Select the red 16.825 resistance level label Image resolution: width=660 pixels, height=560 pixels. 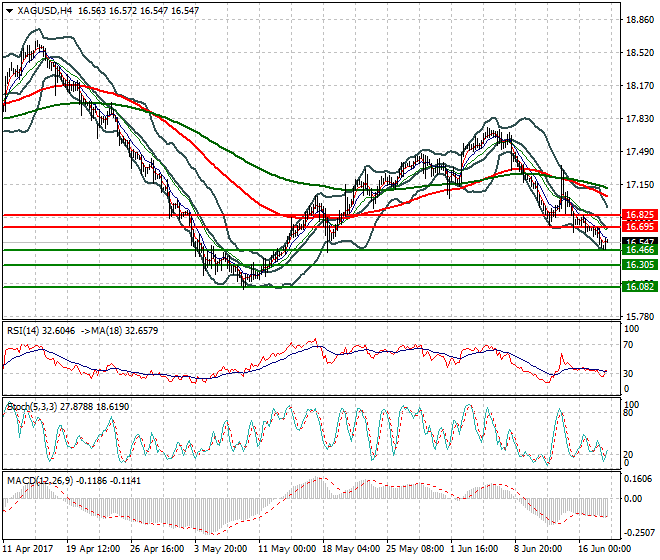[640, 215]
